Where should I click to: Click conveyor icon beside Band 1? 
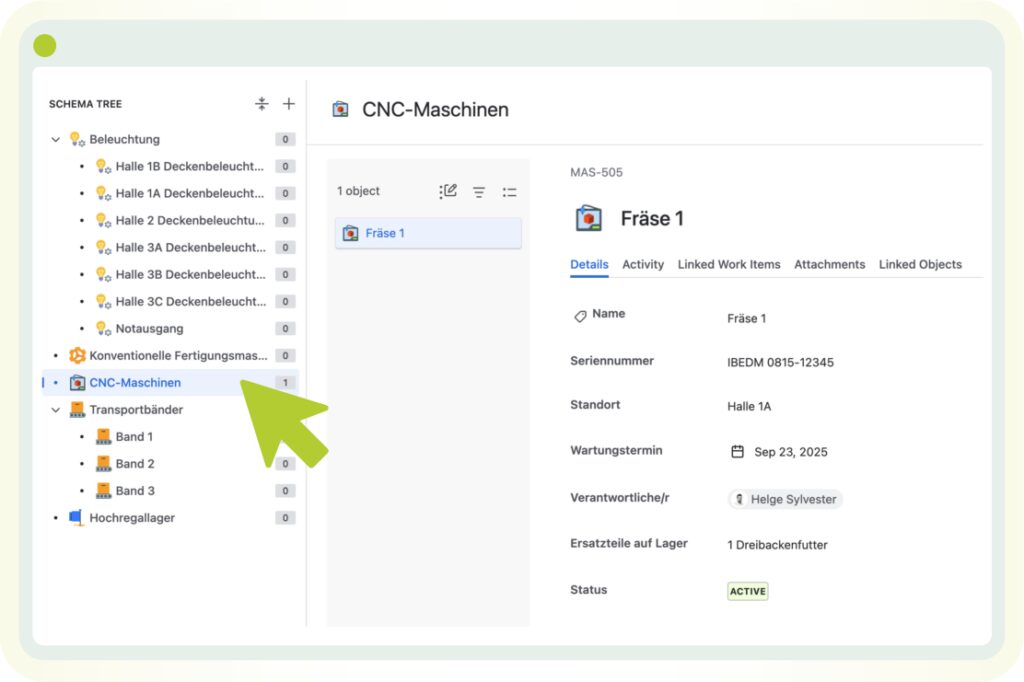pyautogui.click(x=103, y=436)
